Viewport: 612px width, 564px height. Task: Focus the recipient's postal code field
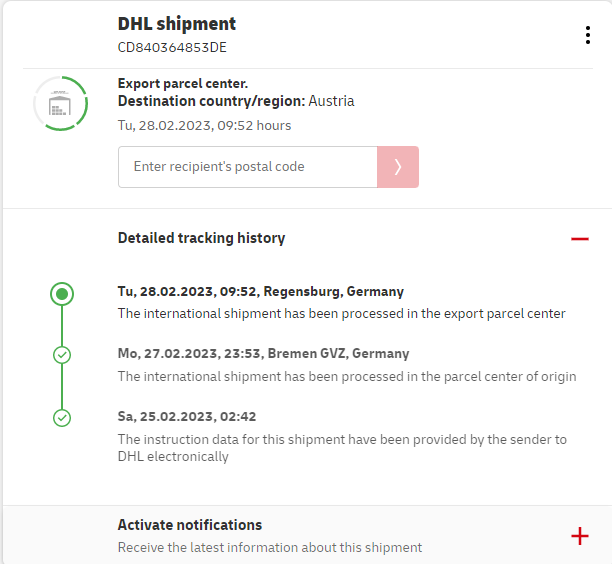(x=247, y=167)
